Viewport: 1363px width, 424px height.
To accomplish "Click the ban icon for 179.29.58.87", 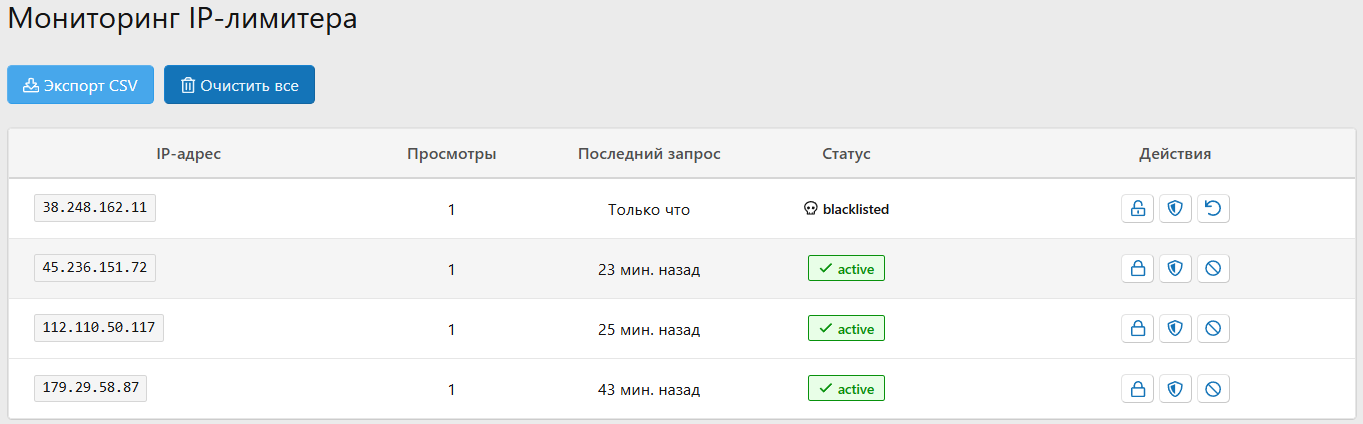I will click(1213, 389).
